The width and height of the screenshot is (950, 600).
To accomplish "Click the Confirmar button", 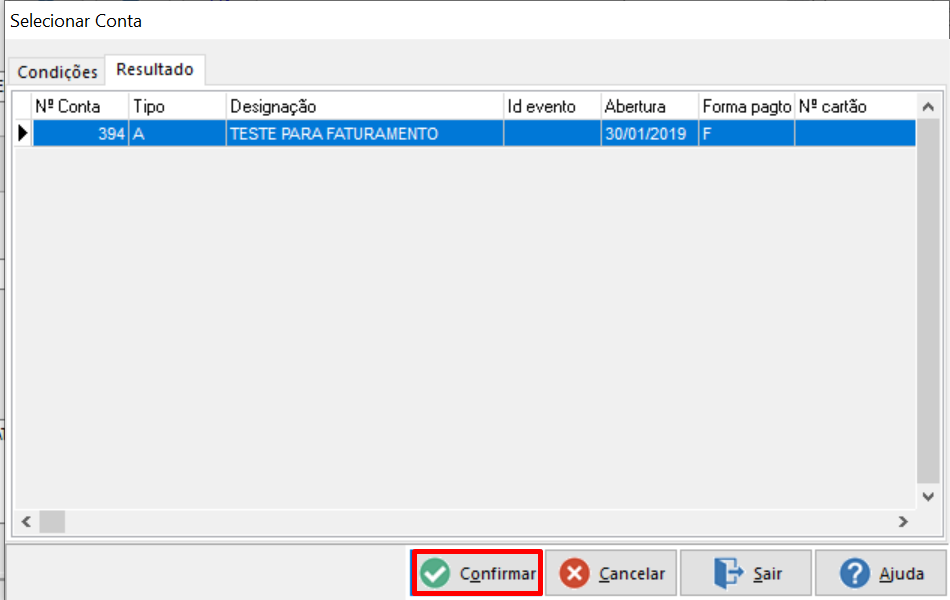I will coord(477,573).
